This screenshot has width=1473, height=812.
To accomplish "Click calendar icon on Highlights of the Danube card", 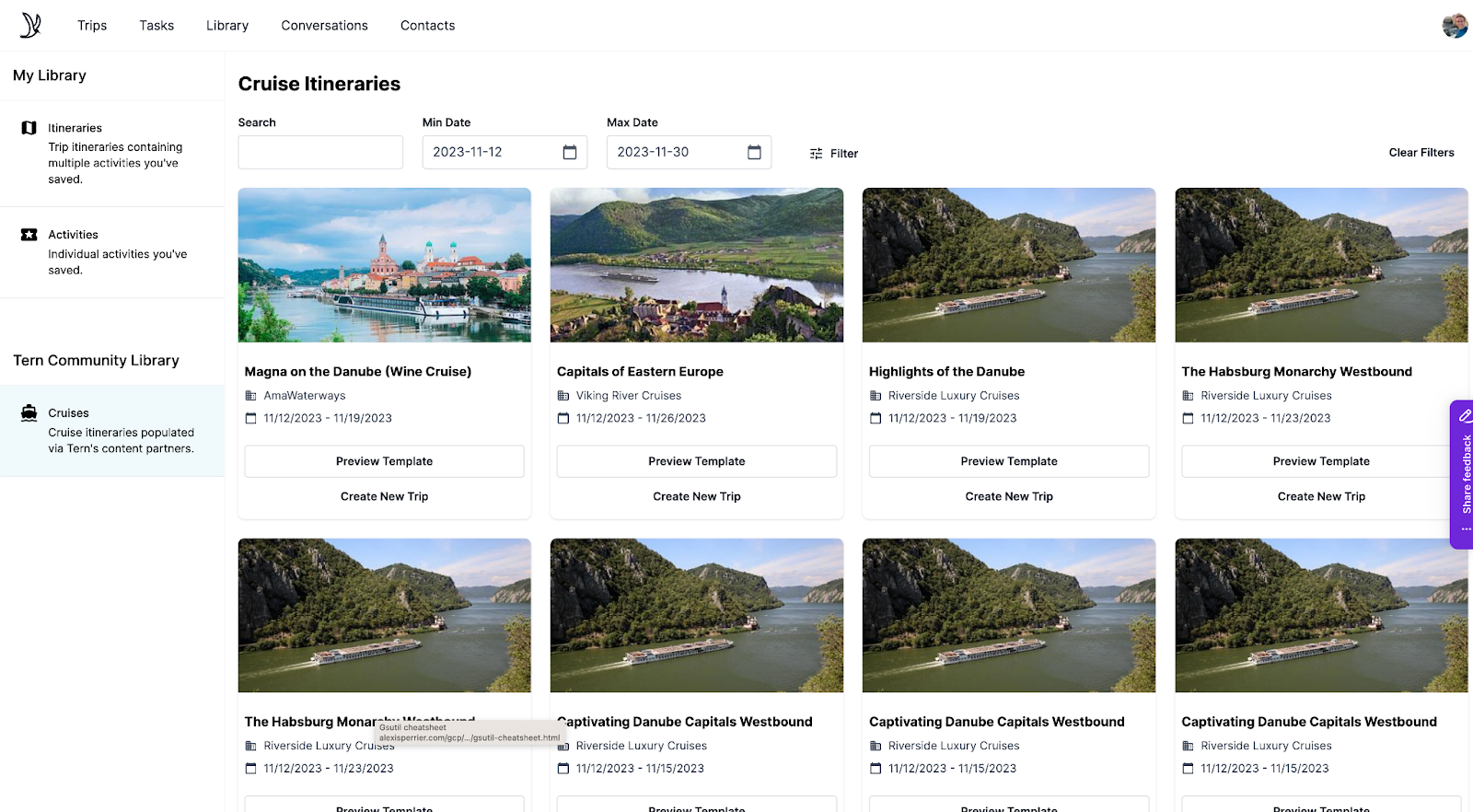I will [x=876, y=418].
